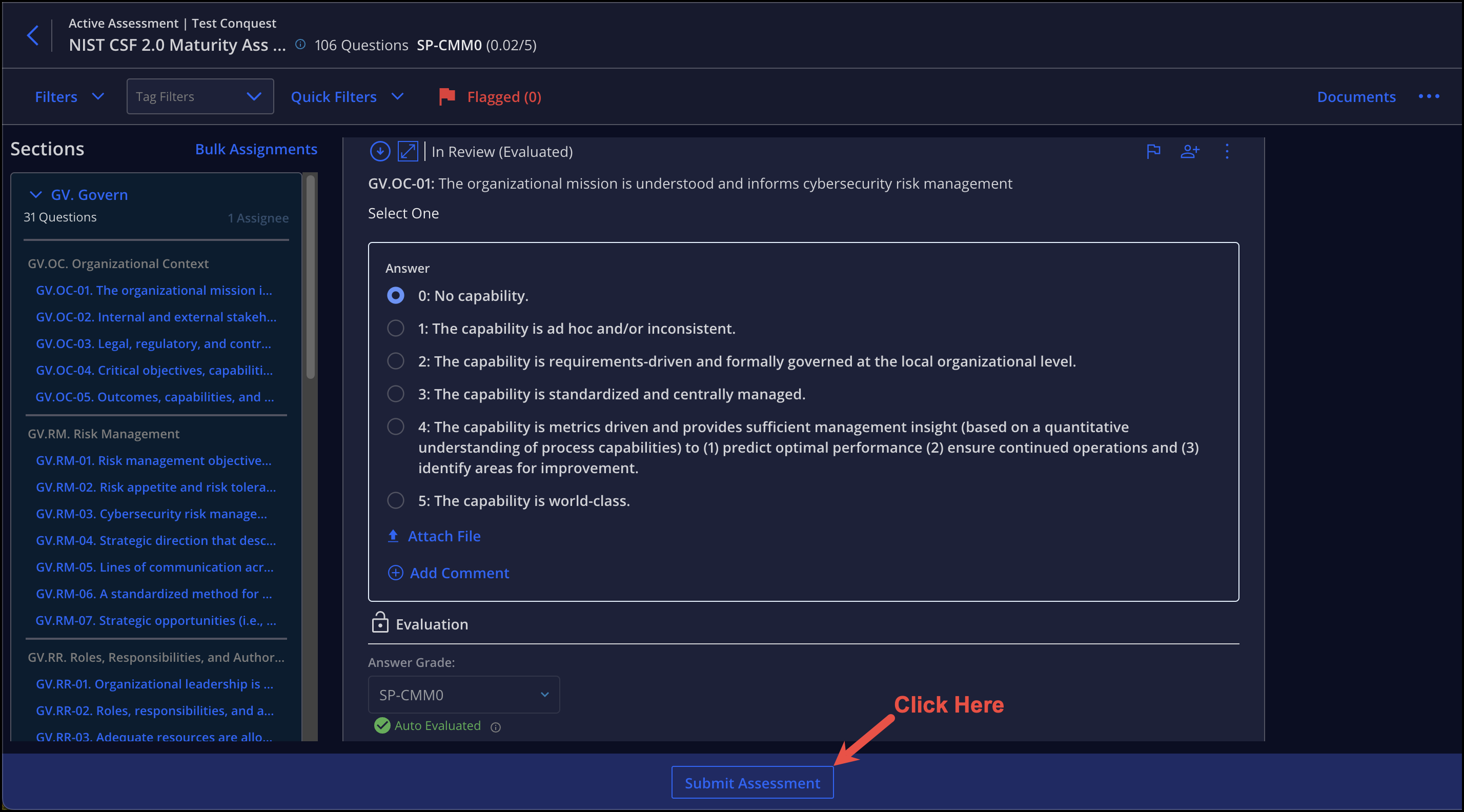Image resolution: width=1464 pixels, height=812 pixels.
Task: Click the 1 Assignee label
Action: (x=258, y=218)
